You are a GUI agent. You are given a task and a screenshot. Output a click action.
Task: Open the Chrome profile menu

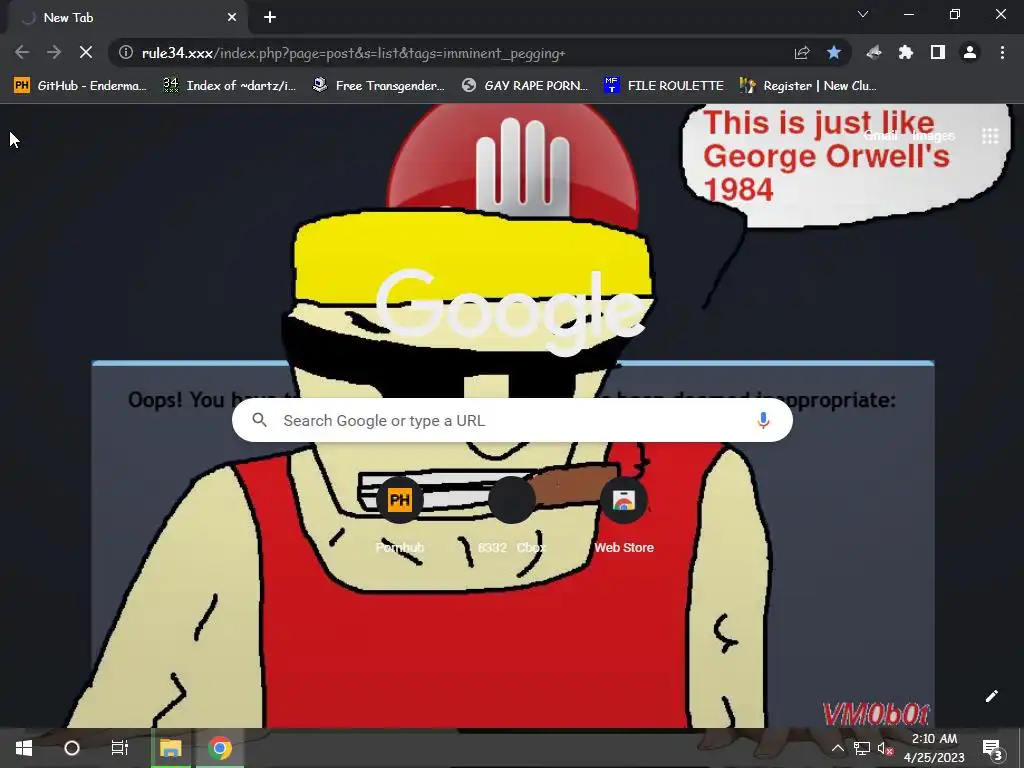tap(970, 52)
